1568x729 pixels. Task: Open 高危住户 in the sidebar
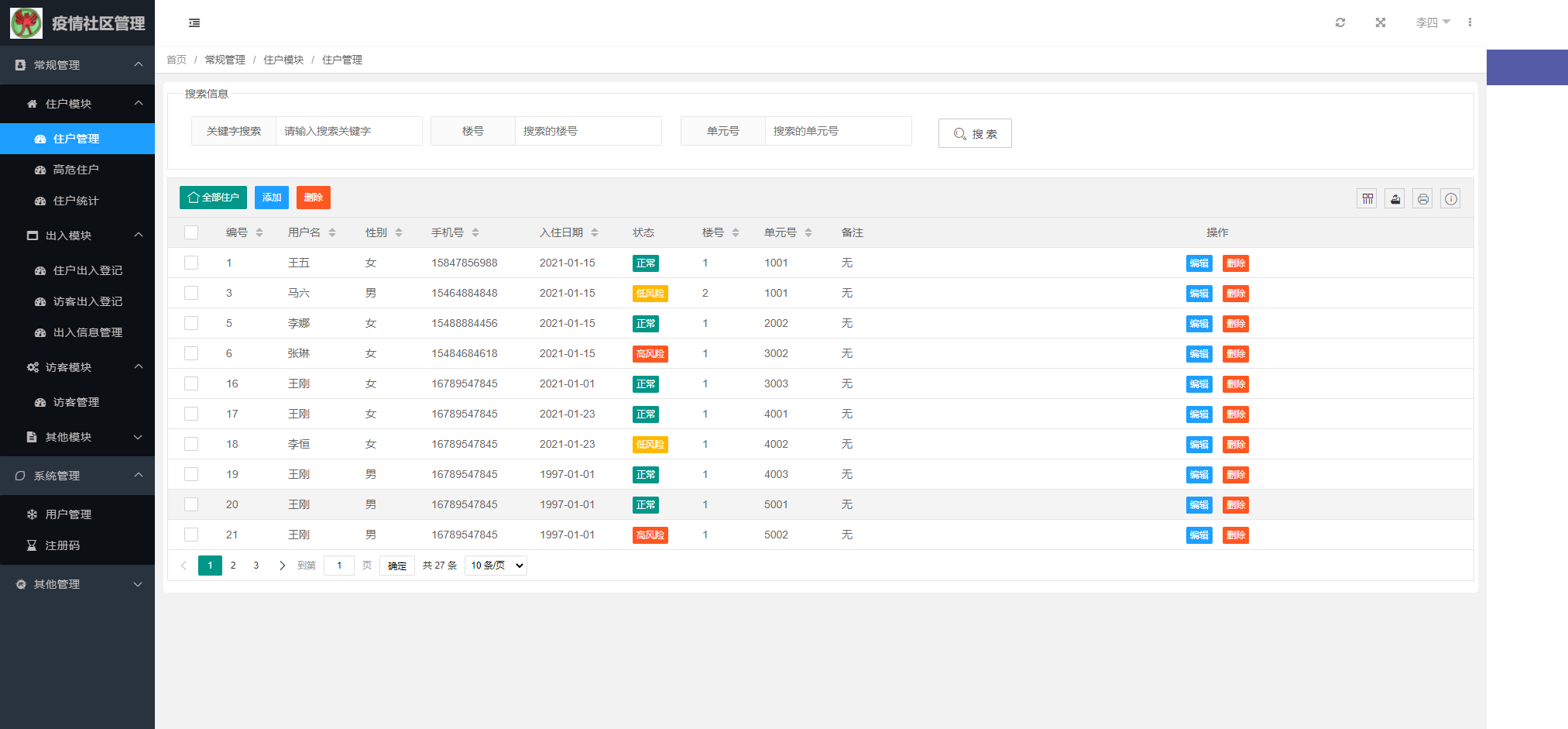[77, 170]
